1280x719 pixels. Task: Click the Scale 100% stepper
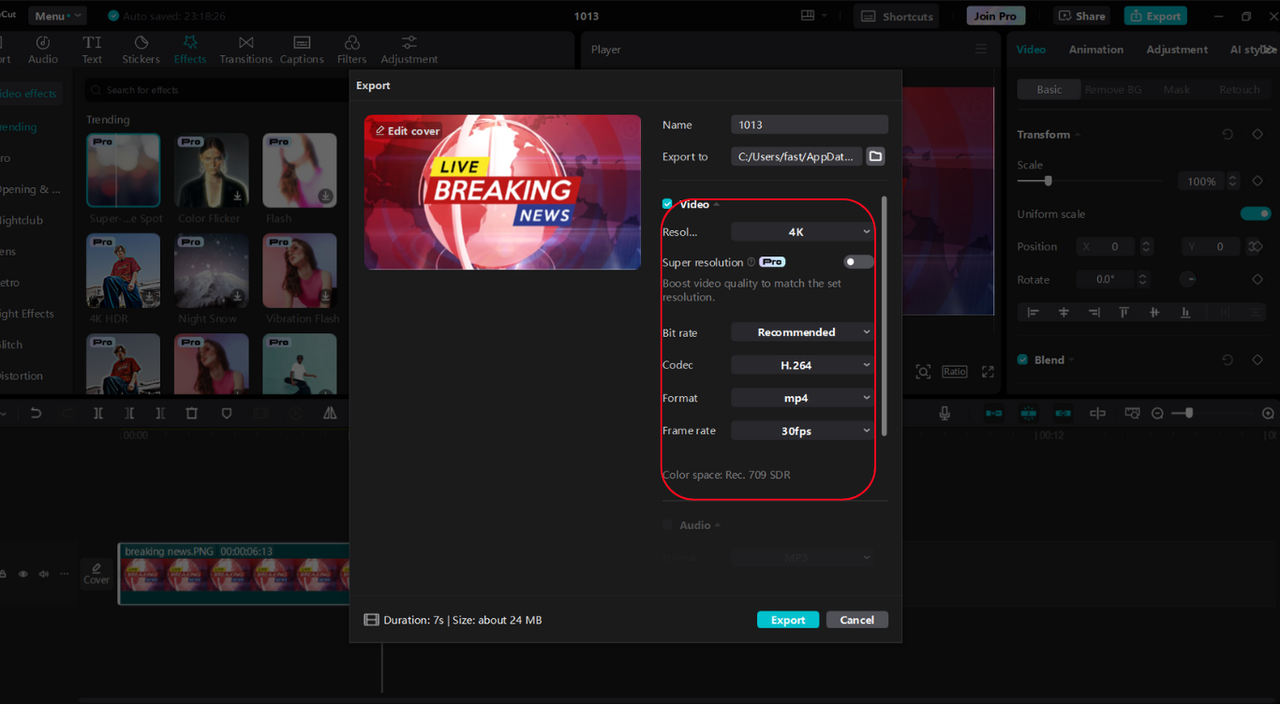(x=1232, y=181)
